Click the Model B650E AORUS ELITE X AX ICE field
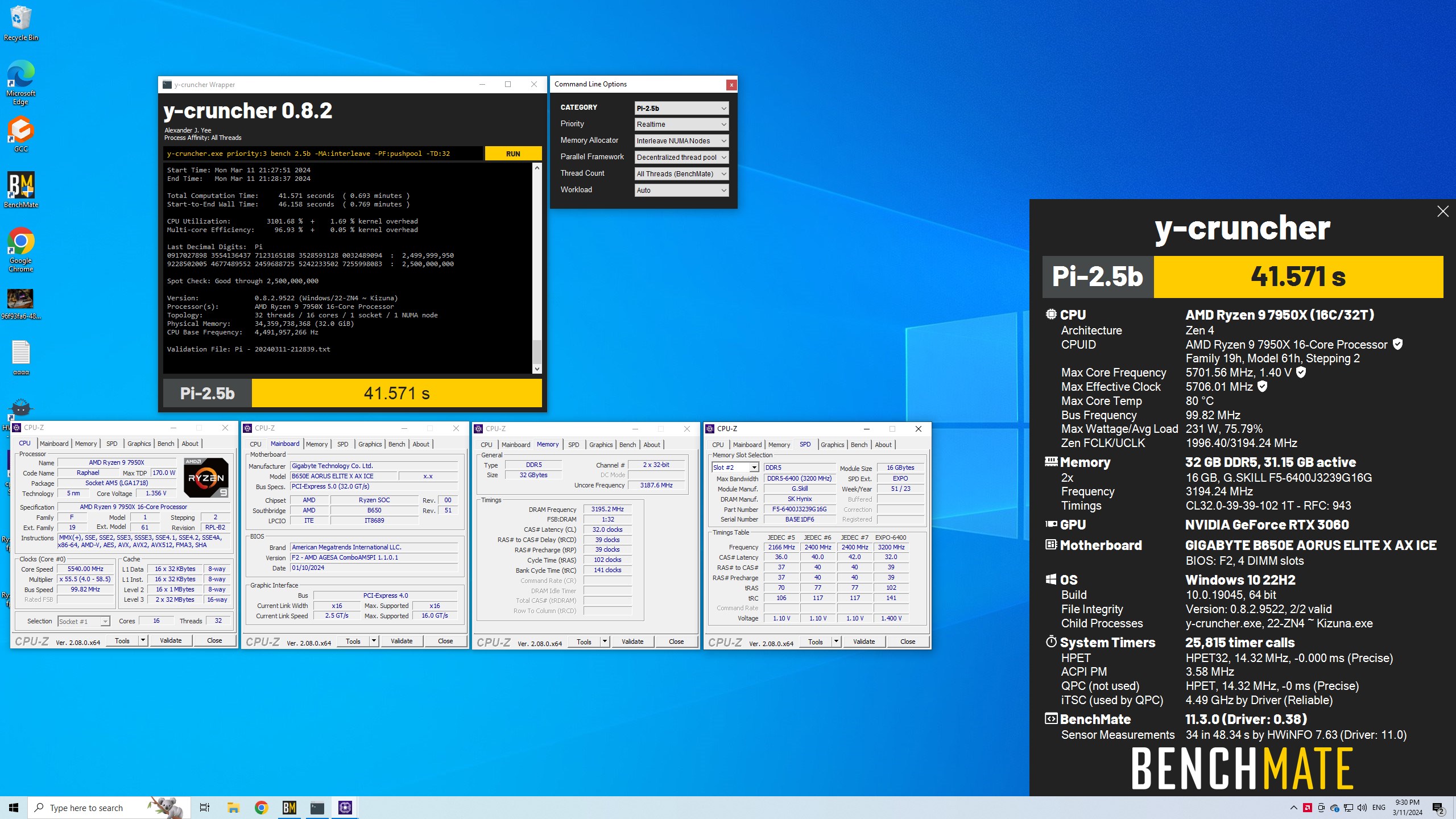This screenshot has width=1456, height=819. tap(342, 477)
